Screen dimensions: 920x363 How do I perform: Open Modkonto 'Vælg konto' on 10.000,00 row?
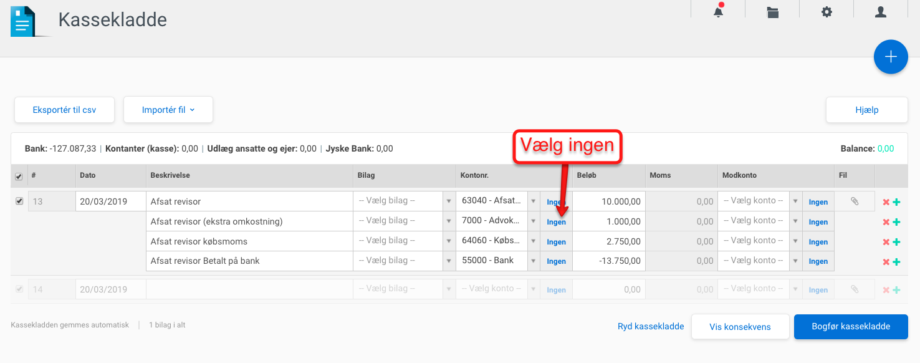click(759, 202)
